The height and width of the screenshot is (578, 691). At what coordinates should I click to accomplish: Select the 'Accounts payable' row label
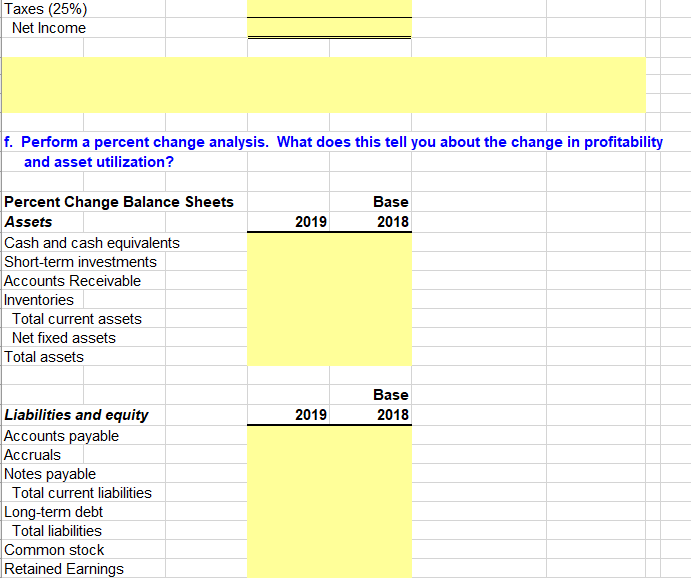61,436
